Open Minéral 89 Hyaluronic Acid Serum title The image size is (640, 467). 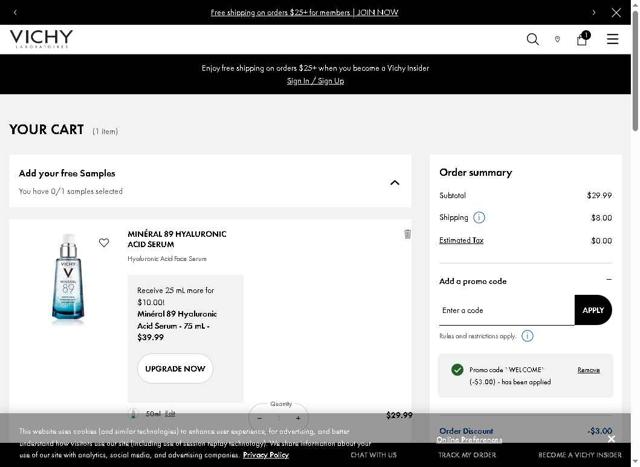(177, 239)
